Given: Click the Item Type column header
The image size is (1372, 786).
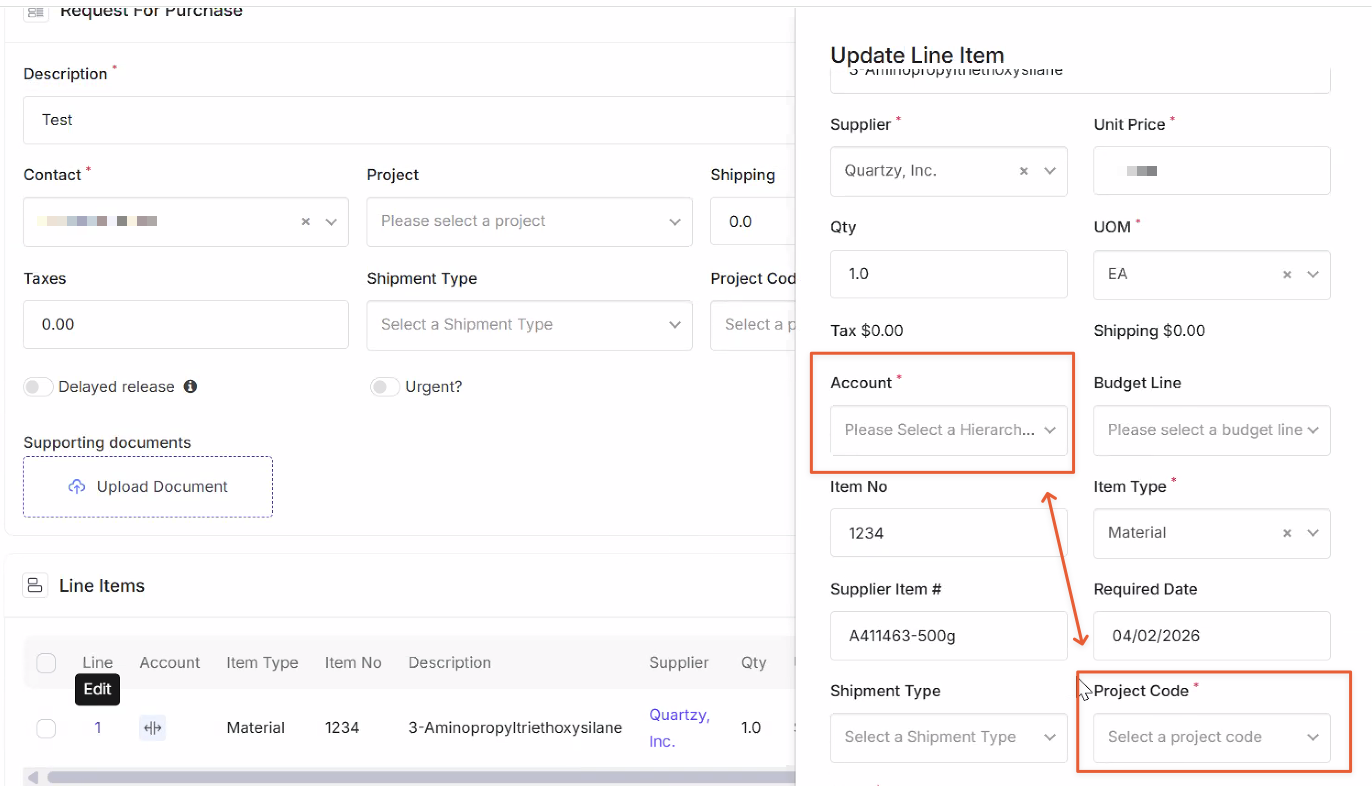Looking at the screenshot, I should point(262,663).
